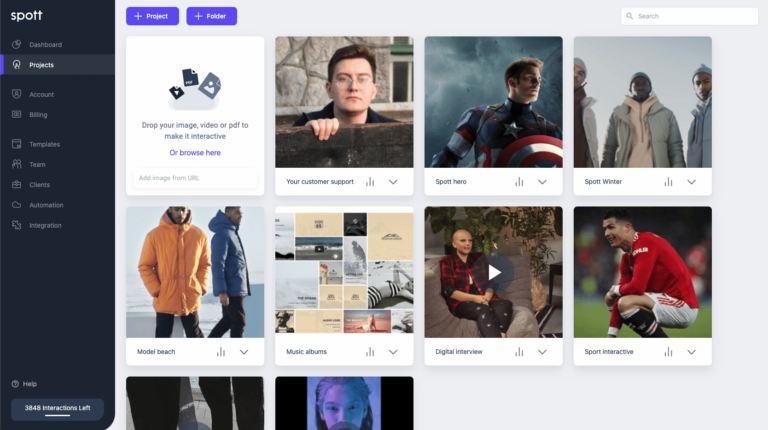Viewport: 768px width, 430px height.
Task: Open Music albums thumbnail
Action: pos(344,272)
